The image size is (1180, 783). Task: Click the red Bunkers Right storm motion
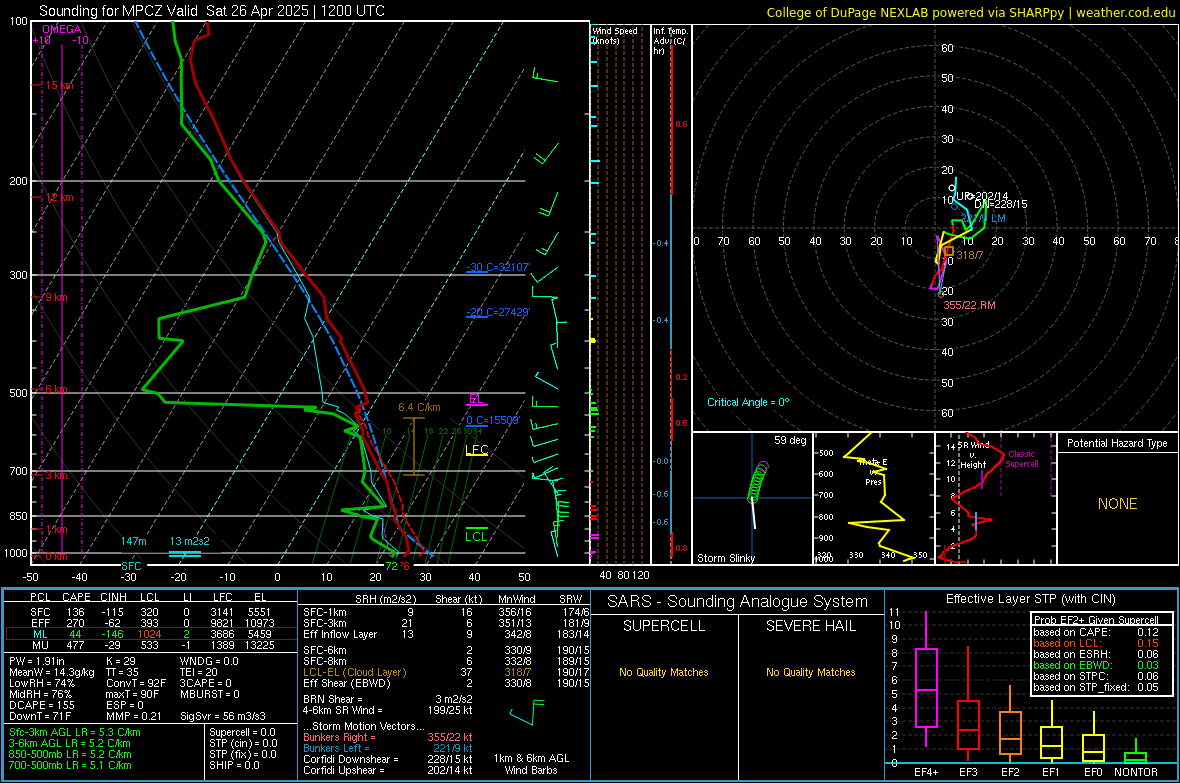click(388, 737)
